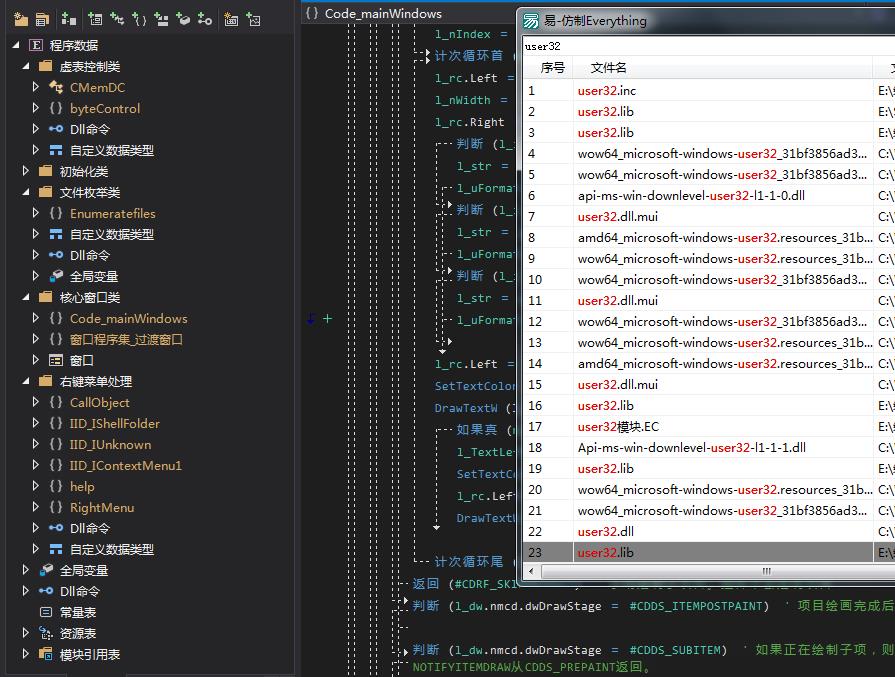This screenshot has height=677, width=895.
Task: Expand the 资源表 node
Action: 25,633
